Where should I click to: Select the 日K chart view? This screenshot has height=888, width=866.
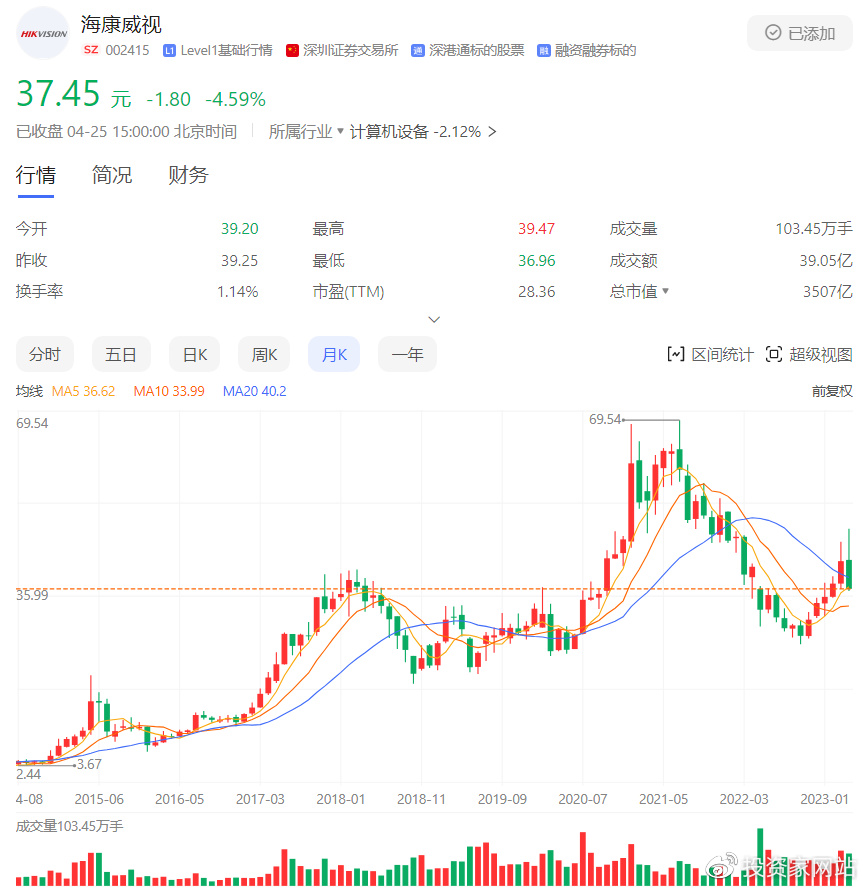point(194,355)
